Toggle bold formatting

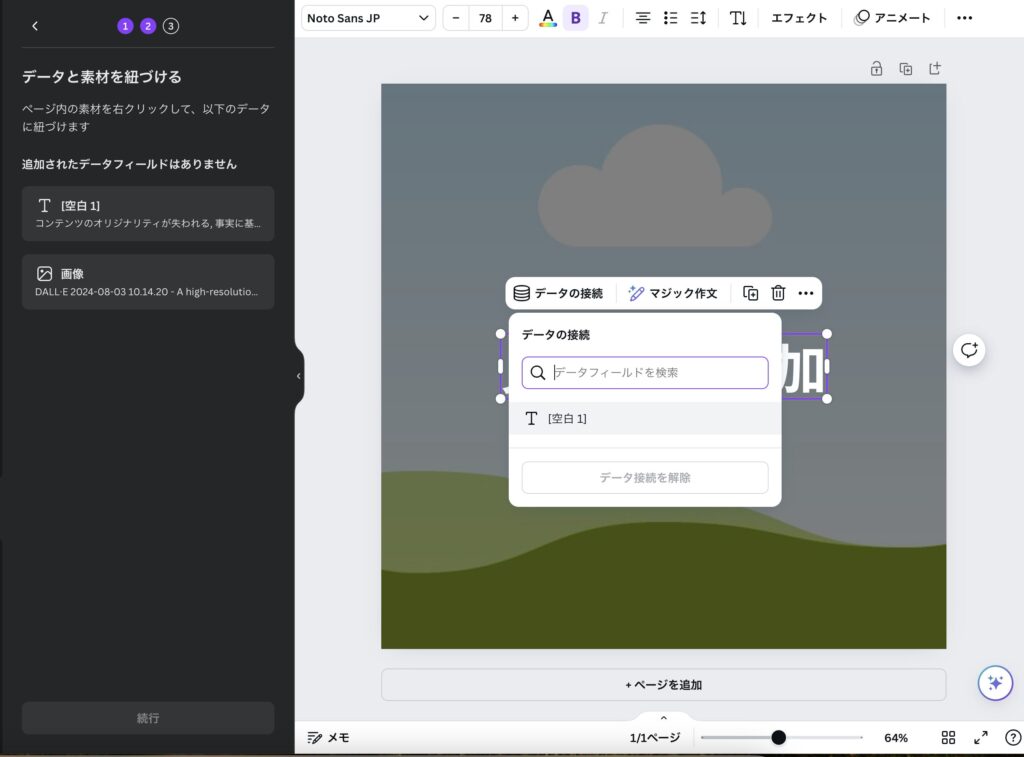(575, 18)
